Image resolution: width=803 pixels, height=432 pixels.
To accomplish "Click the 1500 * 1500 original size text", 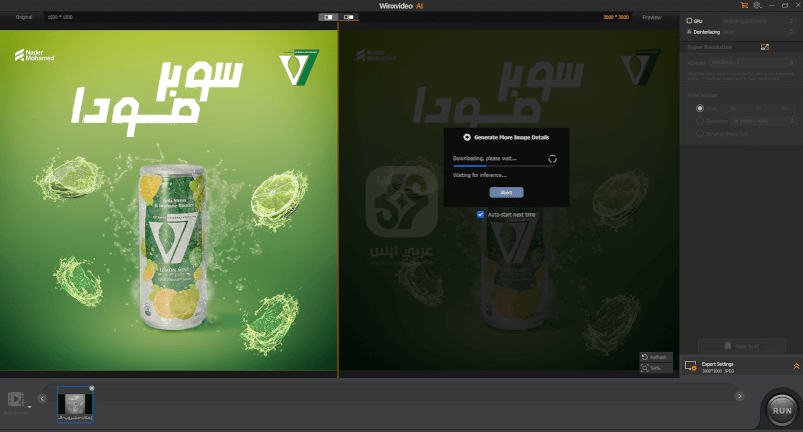I will point(60,17).
